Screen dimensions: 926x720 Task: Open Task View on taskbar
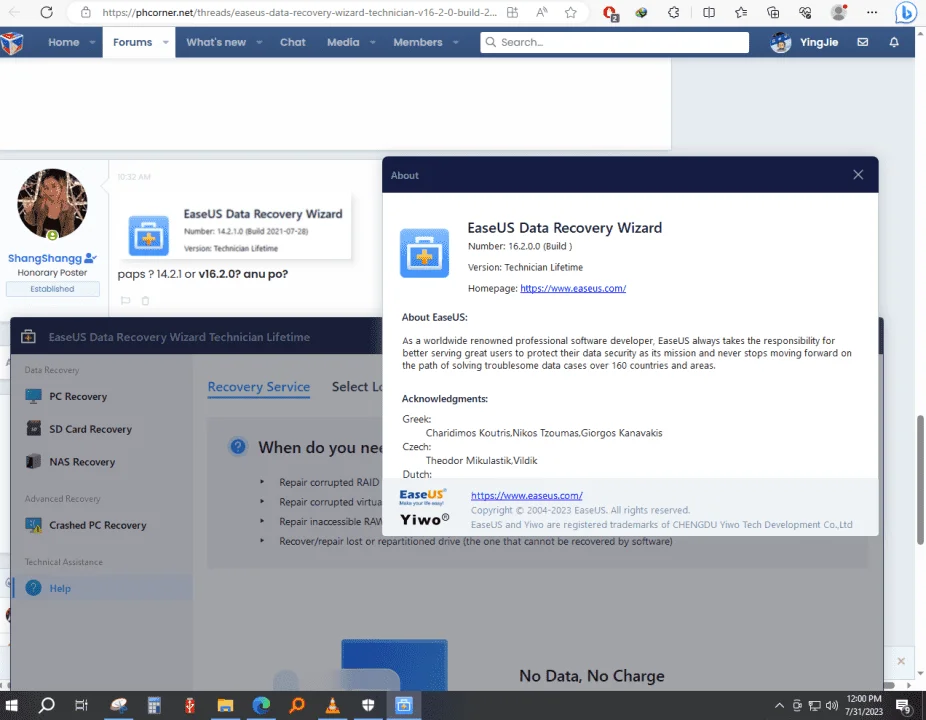(81, 705)
